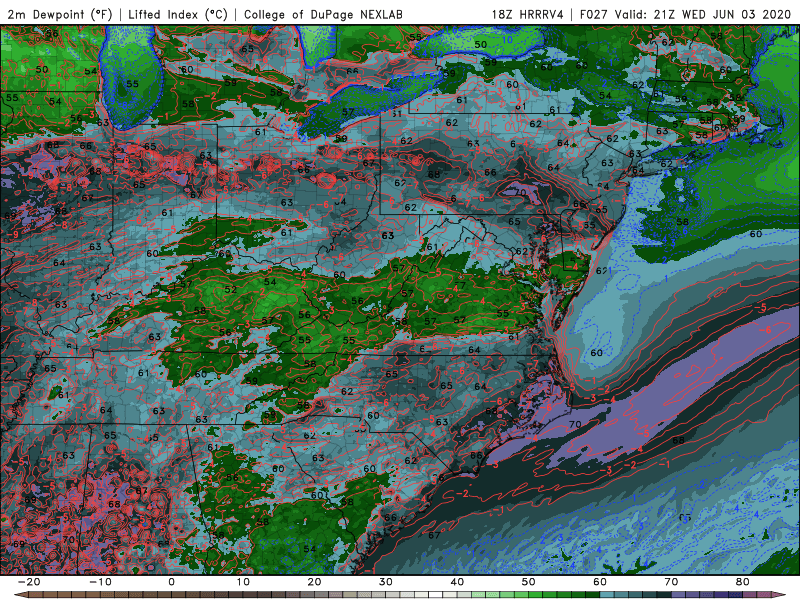Click the left arrow end of color bar

click(20, 595)
